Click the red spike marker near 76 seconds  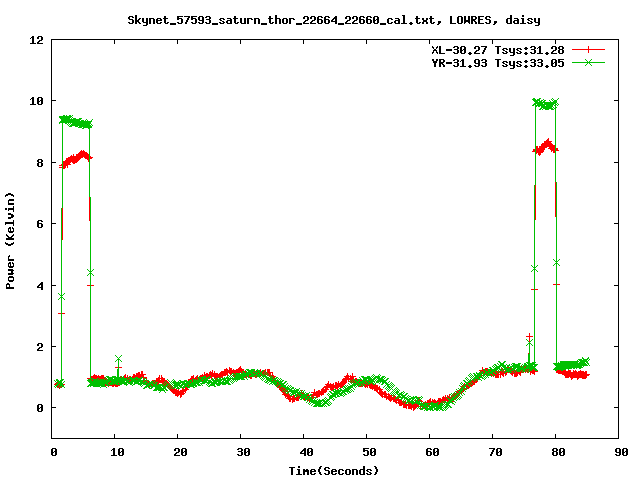coord(529,337)
